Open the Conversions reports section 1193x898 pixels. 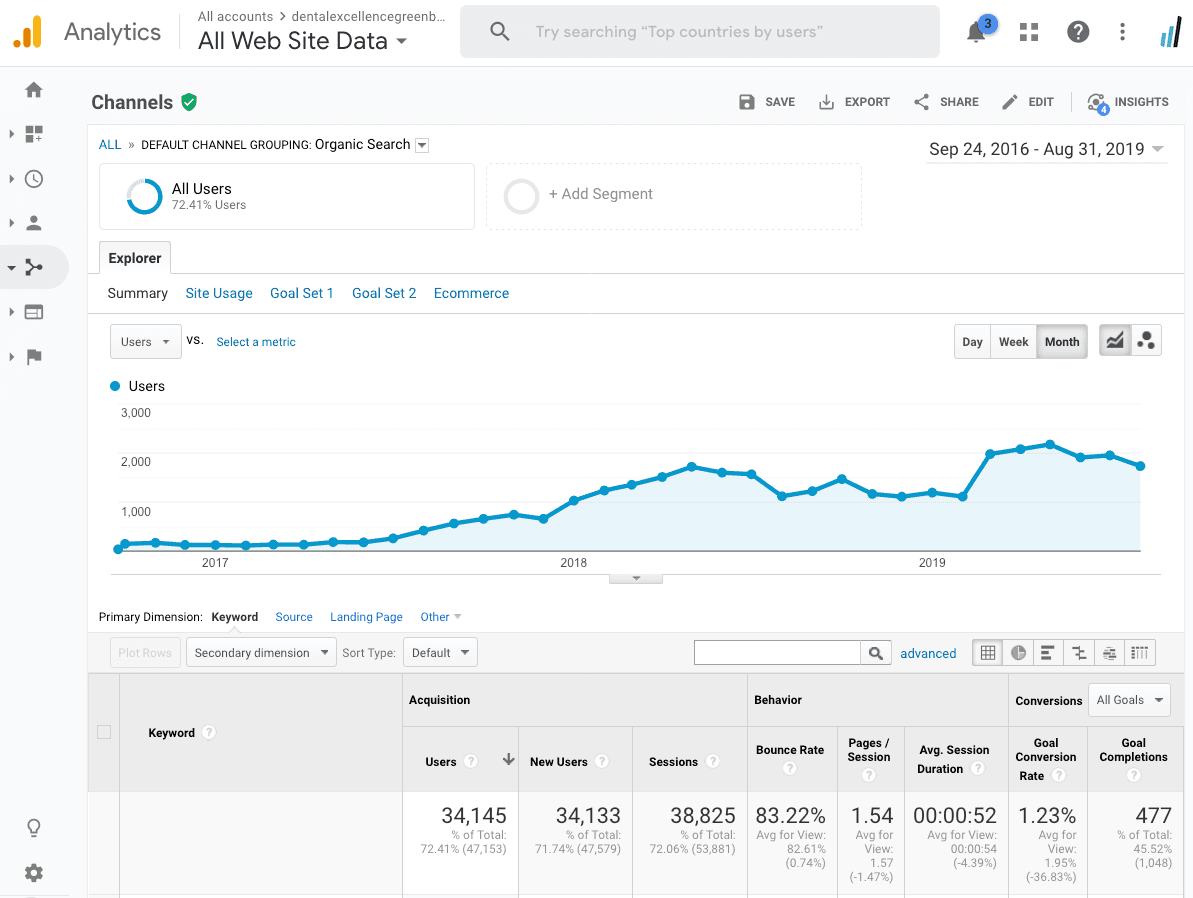coord(33,356)
